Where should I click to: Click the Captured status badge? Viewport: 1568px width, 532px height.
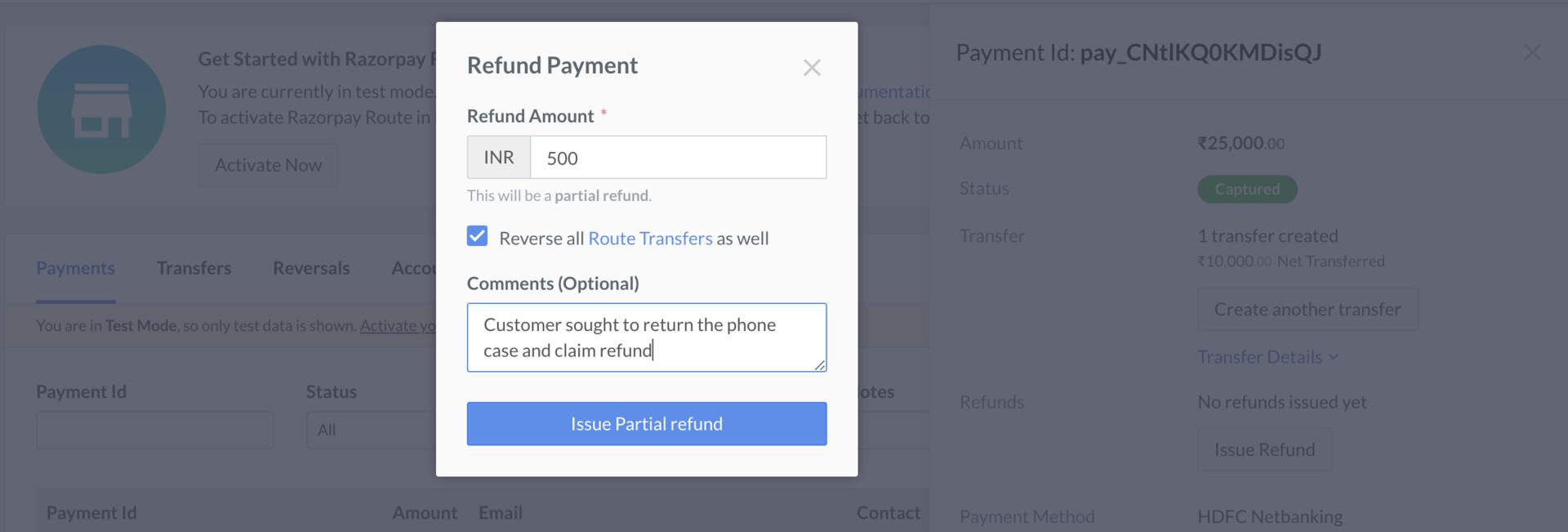coord(1246,189)
